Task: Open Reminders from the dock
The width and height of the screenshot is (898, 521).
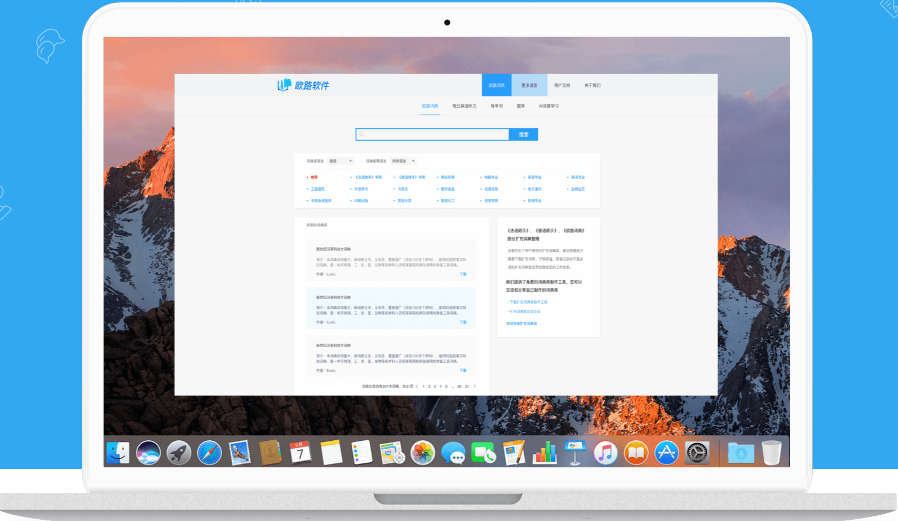Action: point(361,452)
